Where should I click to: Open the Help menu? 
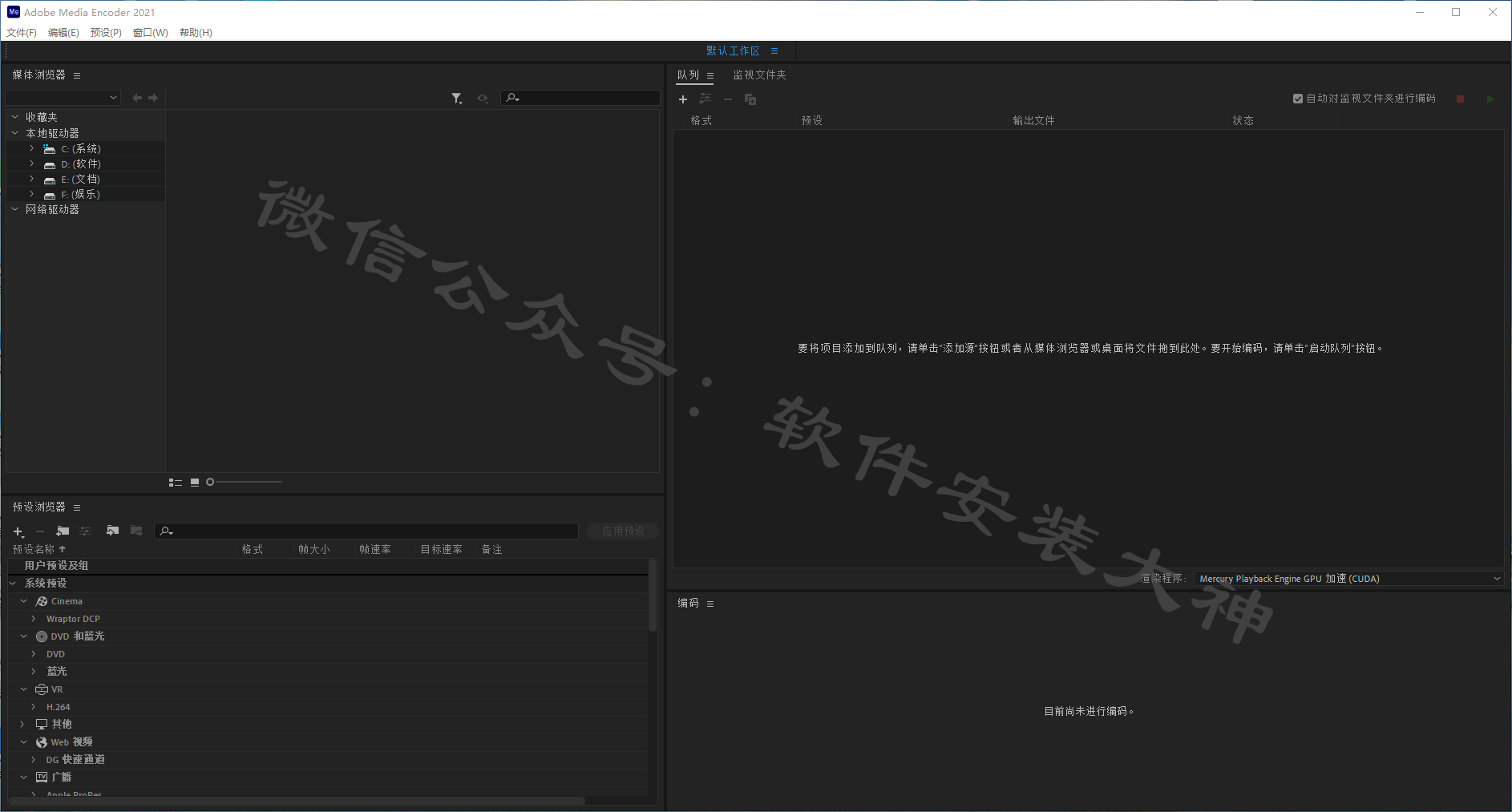(x=196, y=33)
